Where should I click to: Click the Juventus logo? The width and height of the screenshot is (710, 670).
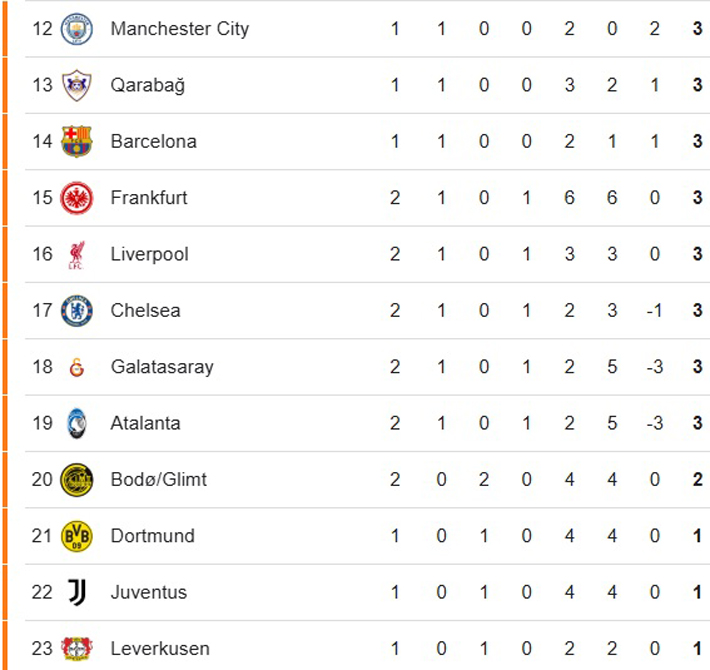click(76, 592)
